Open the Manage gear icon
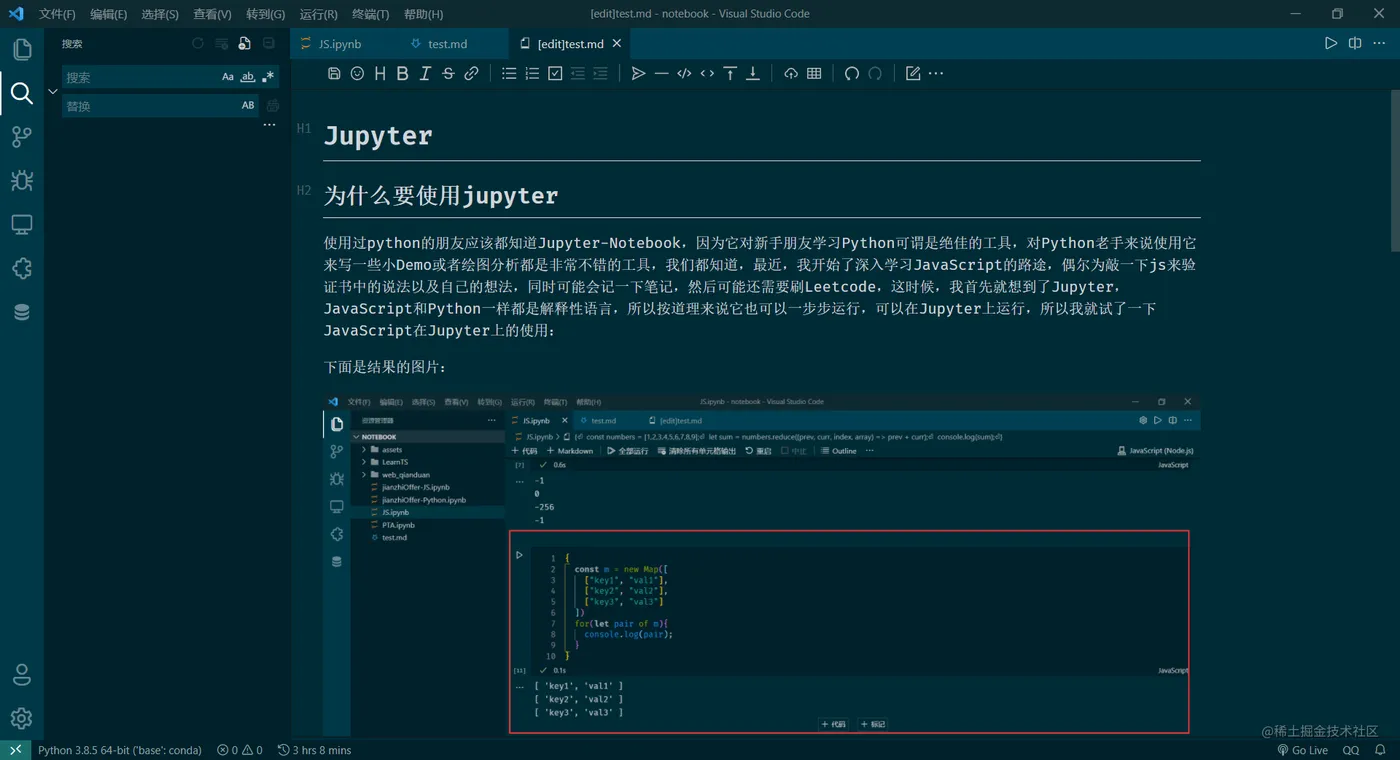Image resolution: width=1400 pixels, height=760 pixels. (x=22, y=718)
